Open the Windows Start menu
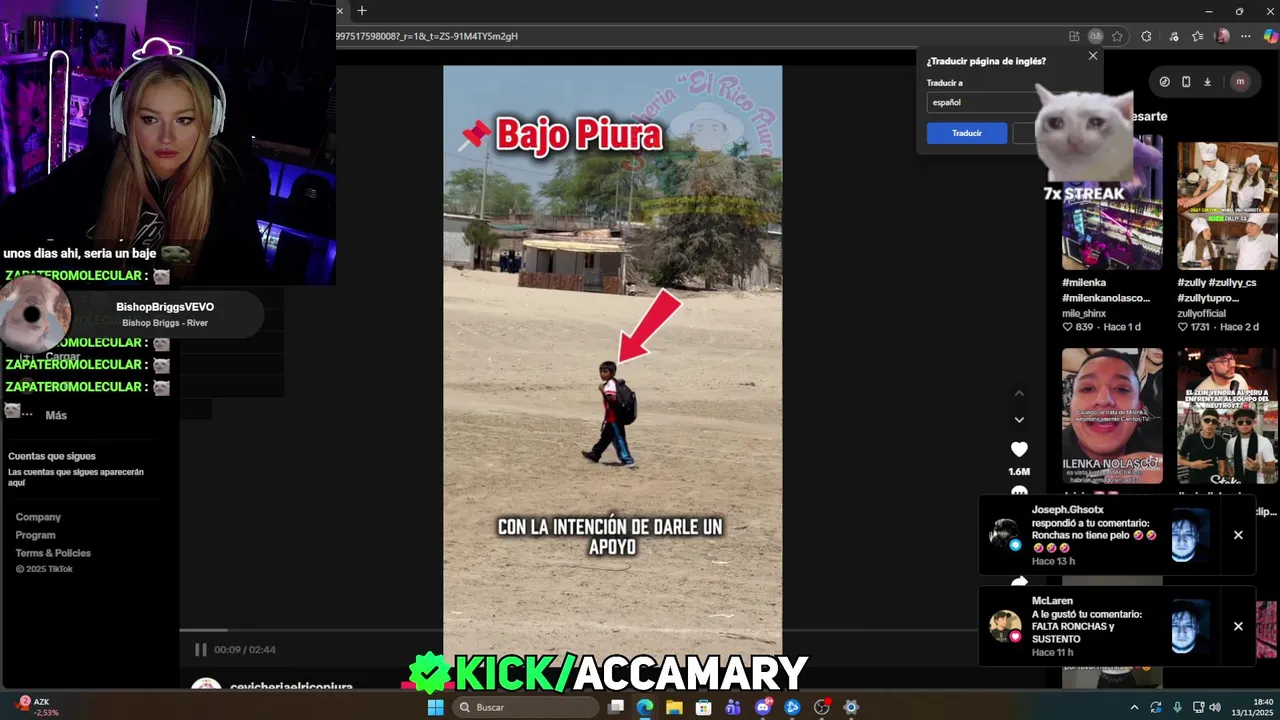The height and width of the screenshot is (720, 1280). (435, 707)
